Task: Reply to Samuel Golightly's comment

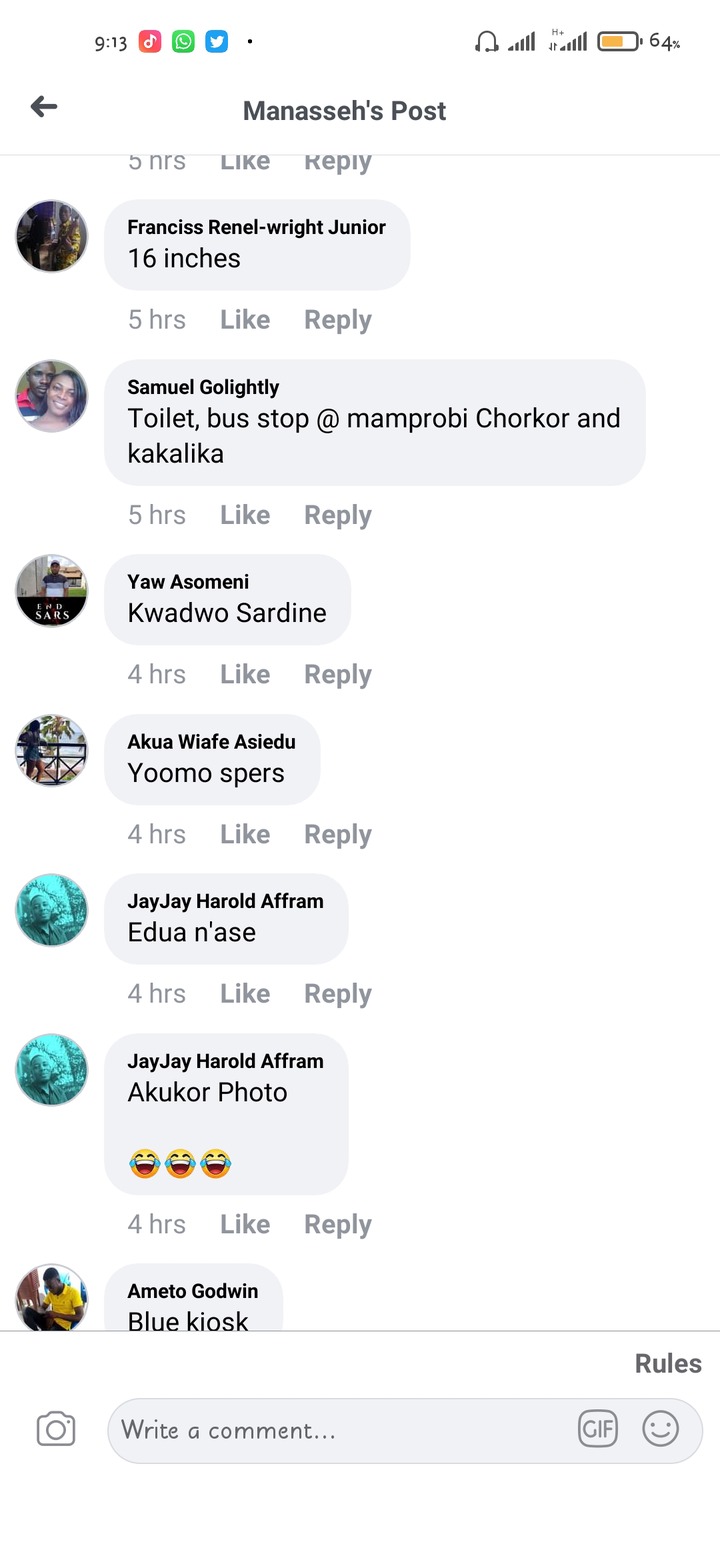Action: pos(338,515)
